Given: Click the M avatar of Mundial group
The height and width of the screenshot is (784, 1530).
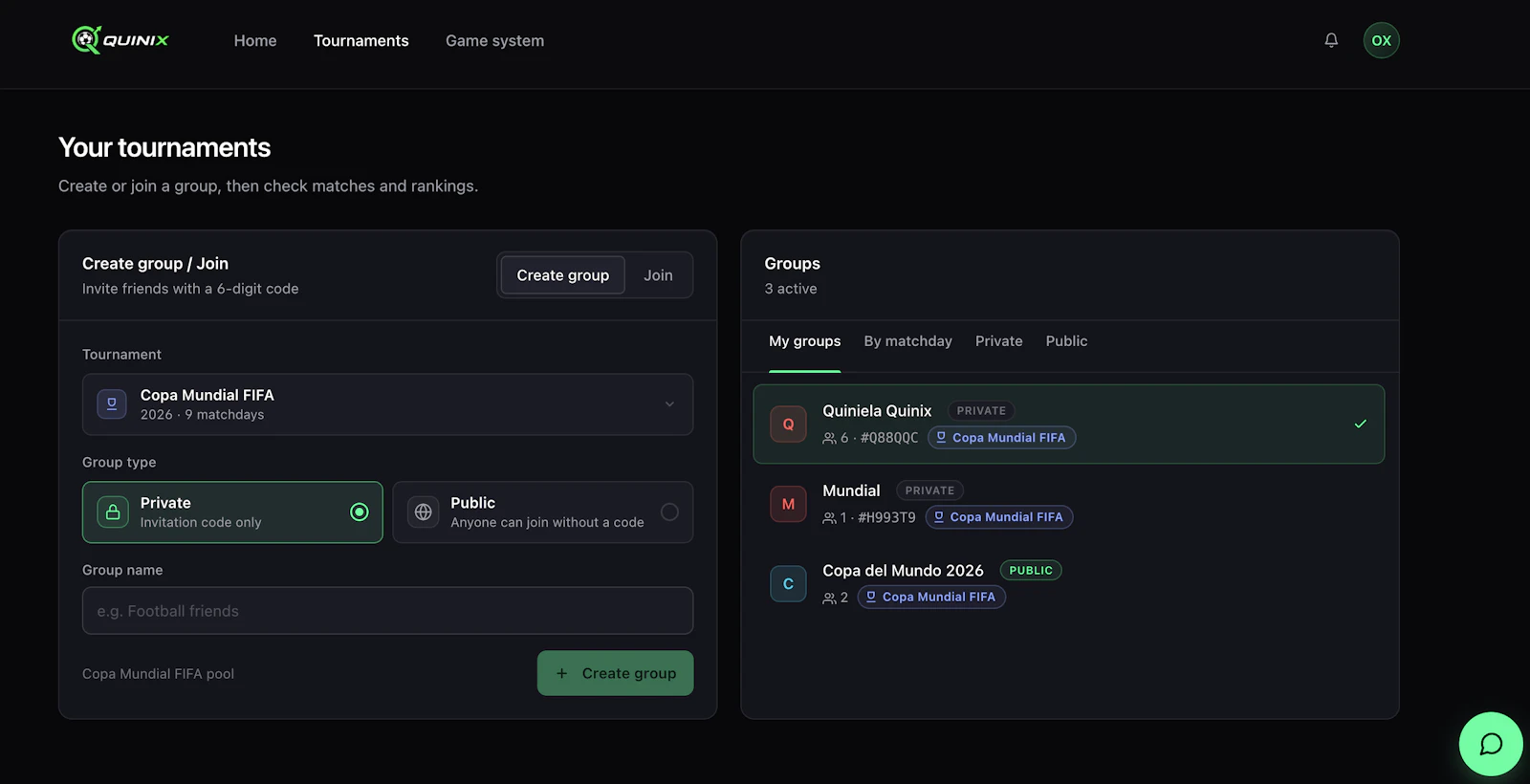Looking at the screenshot, I should 788,504.
